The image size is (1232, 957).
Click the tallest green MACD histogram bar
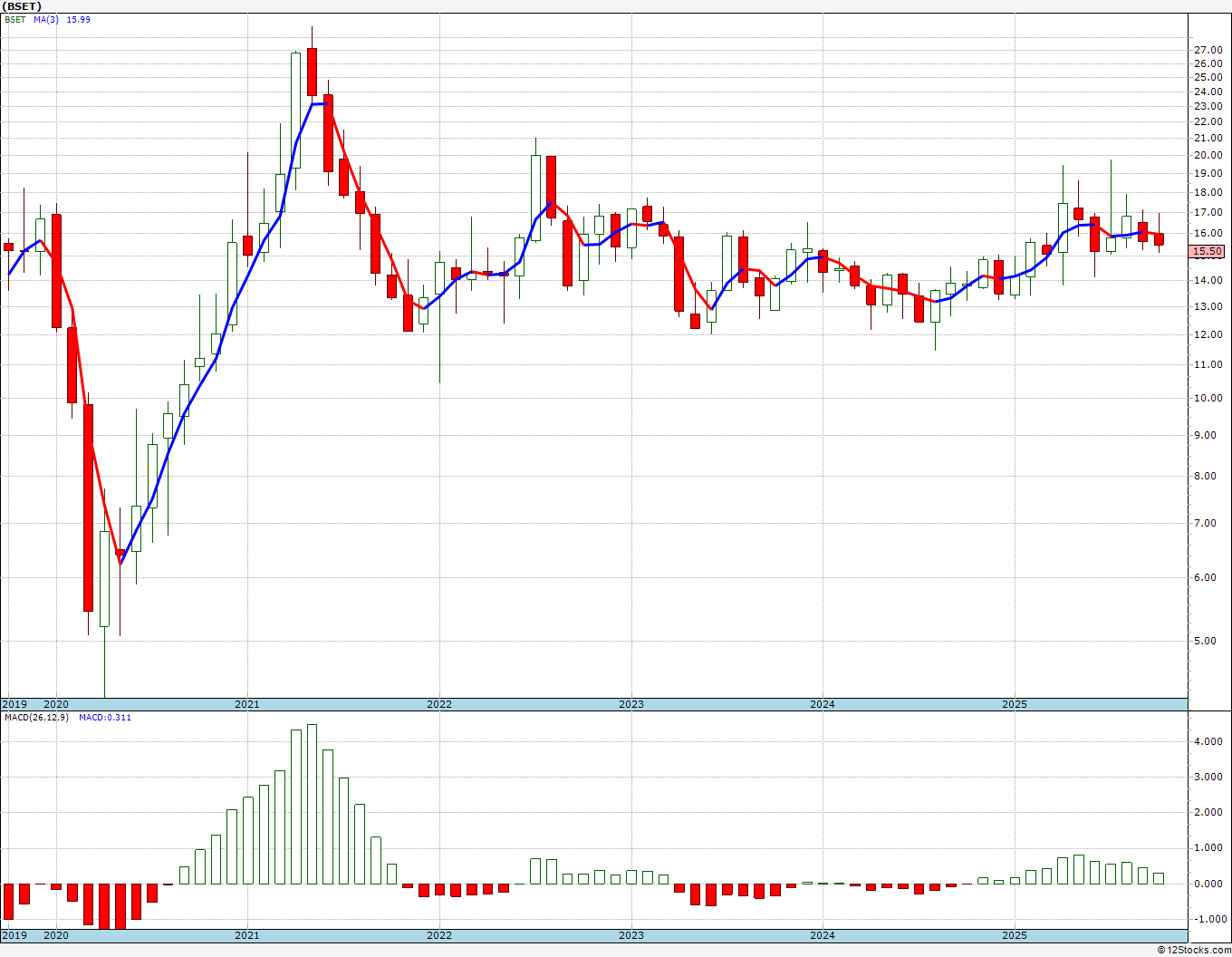(x=312, y=804)
